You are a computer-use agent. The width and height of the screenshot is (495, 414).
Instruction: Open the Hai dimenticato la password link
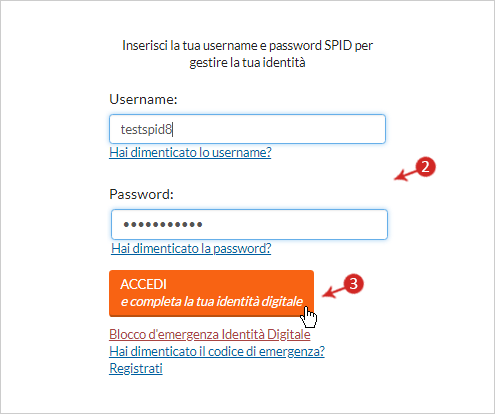(x=191, y=248)
